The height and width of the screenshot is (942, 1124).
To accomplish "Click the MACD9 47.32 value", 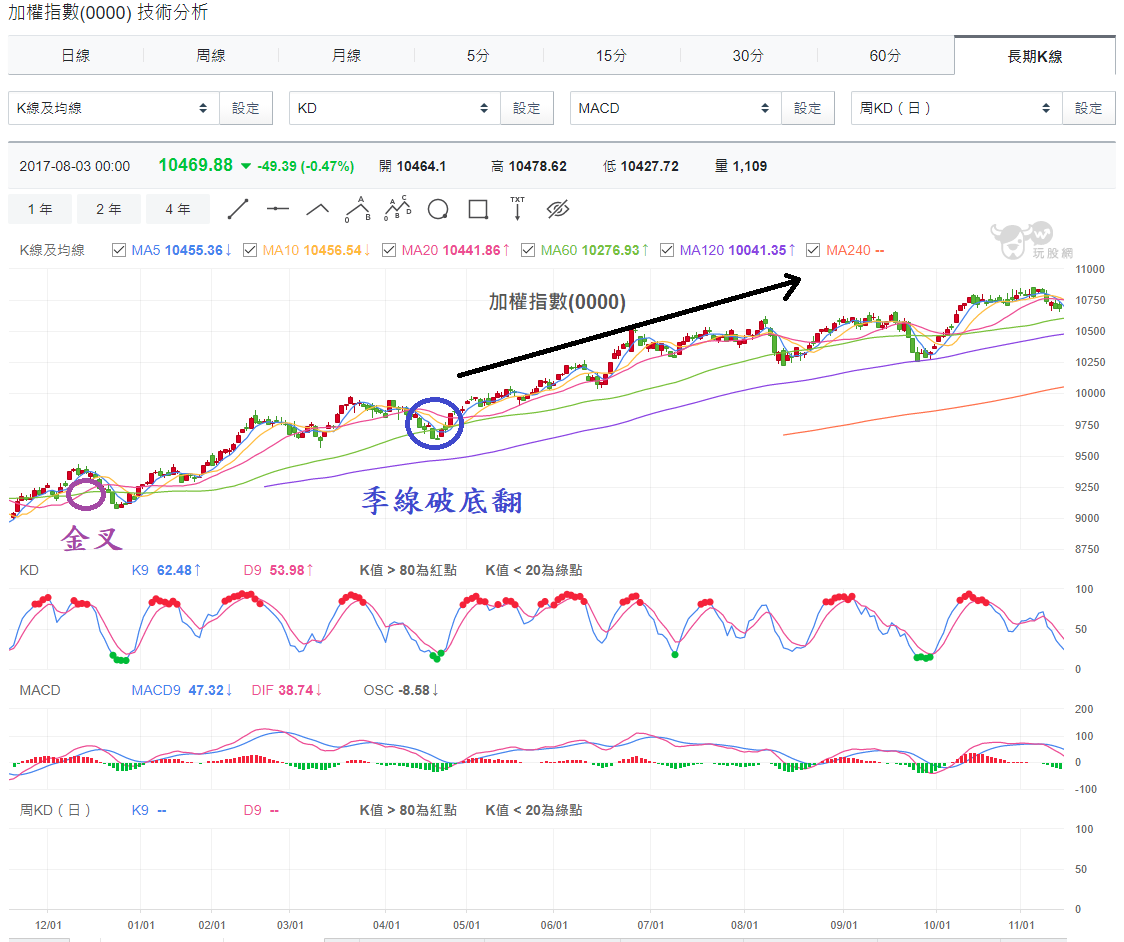I will [181, 690].
